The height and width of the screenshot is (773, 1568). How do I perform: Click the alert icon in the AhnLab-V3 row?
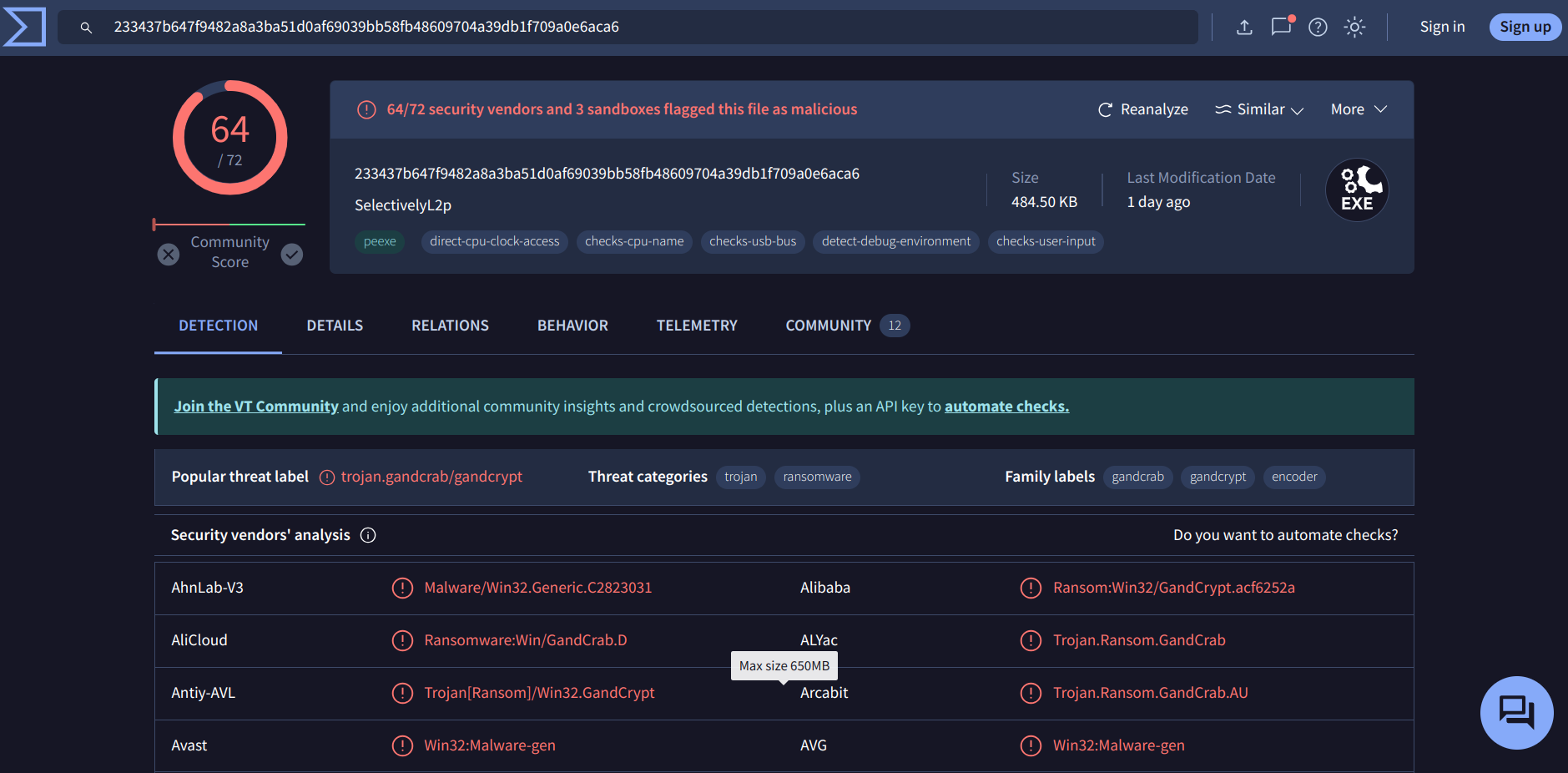click(402, 588)
